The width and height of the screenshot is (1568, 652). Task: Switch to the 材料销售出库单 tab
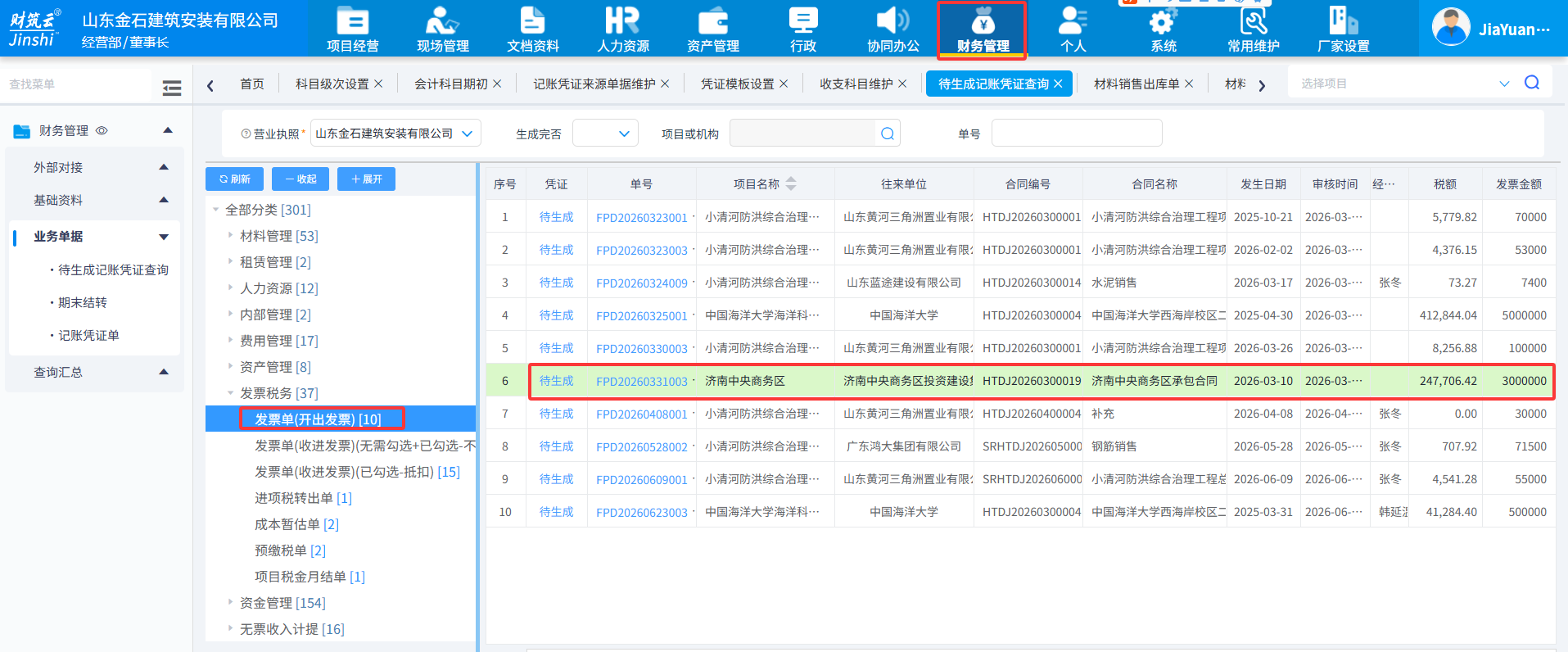[x=1136, y=84]
